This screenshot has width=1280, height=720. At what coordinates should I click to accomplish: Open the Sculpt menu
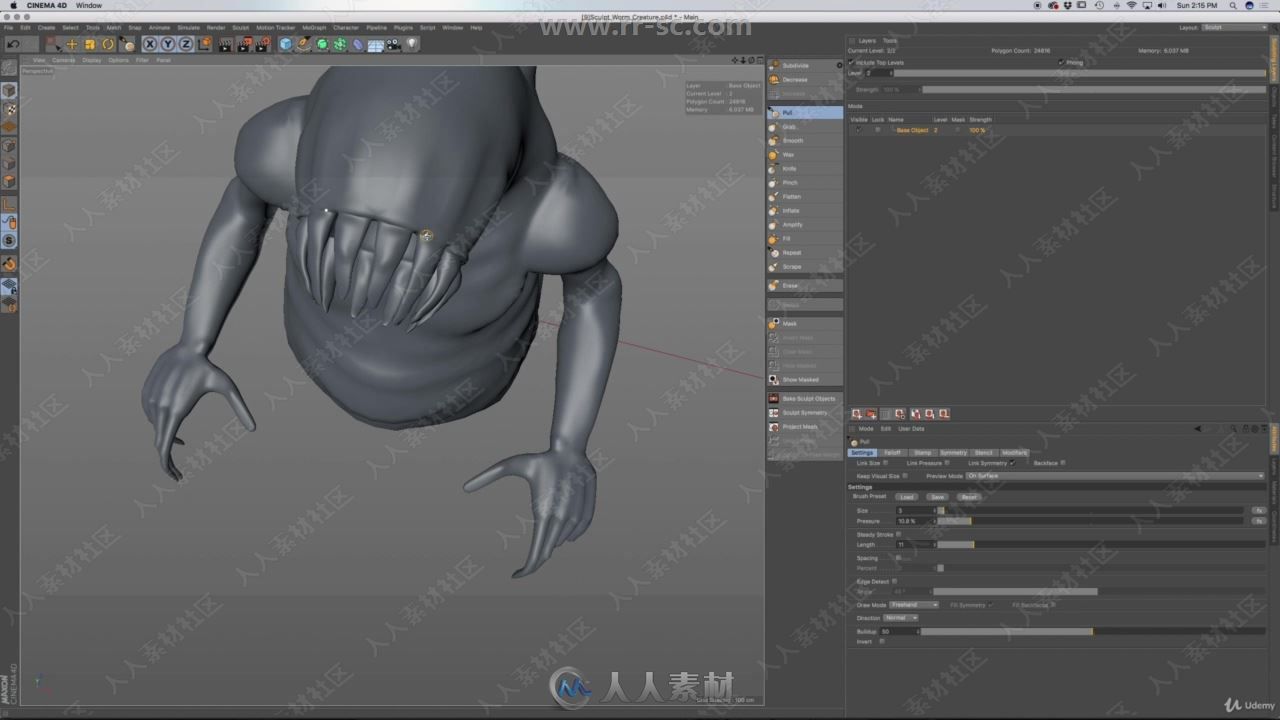[240, 27]
